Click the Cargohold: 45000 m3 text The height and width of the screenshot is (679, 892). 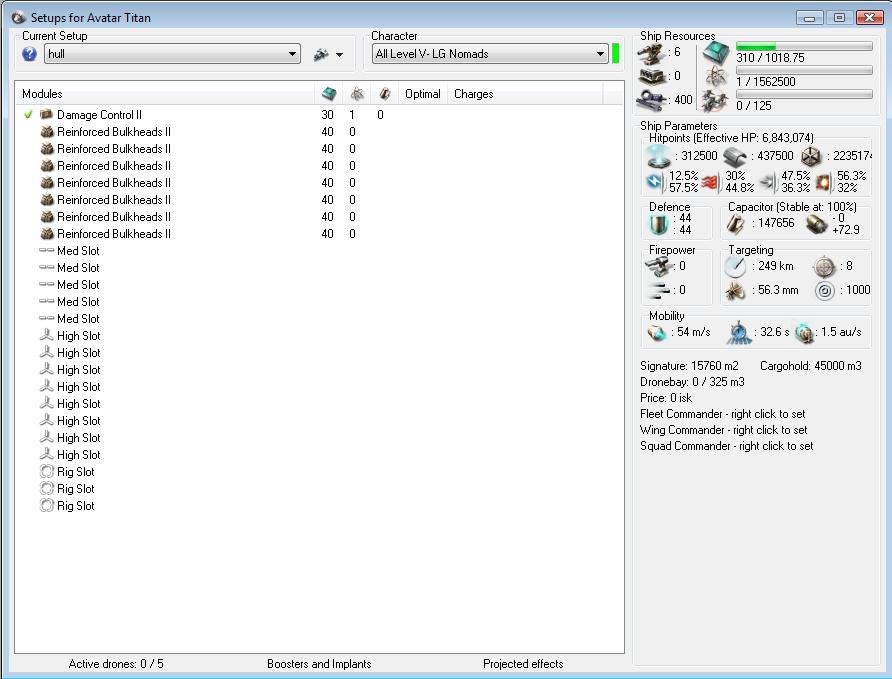[x=811, y=366]
